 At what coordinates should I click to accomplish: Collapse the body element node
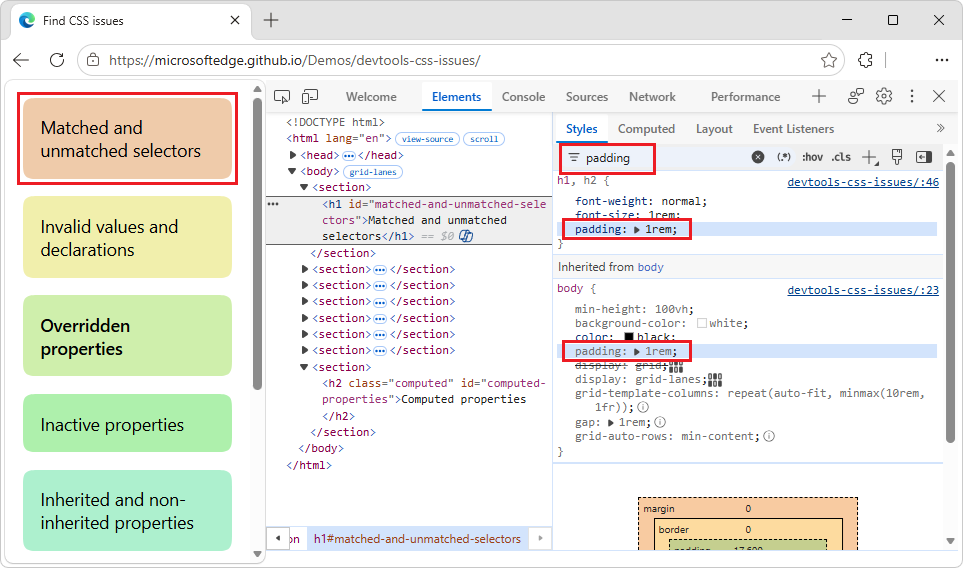[292, 171]
